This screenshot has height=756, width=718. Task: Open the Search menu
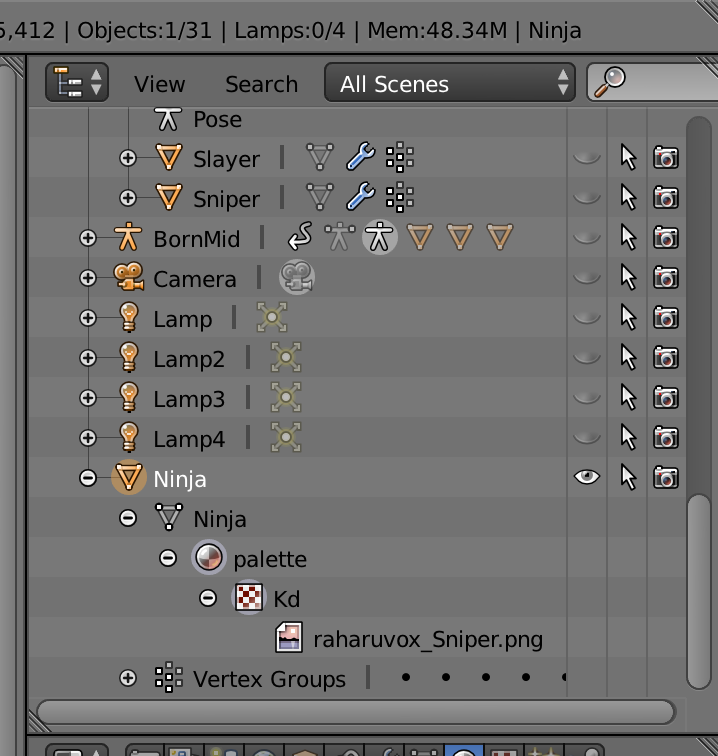tap(261, 84)
